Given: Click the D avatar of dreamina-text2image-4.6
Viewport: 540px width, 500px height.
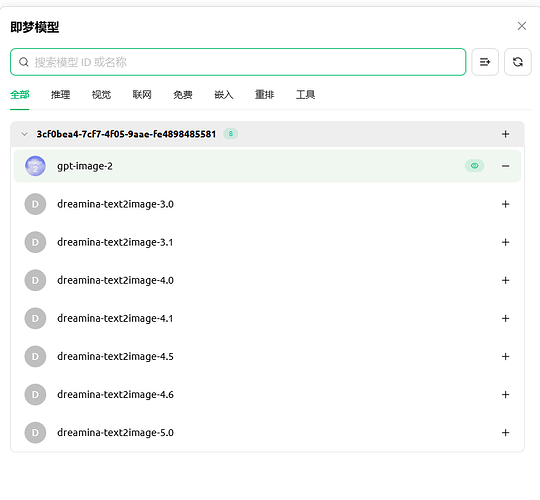Looking at the screenshot, I should point(35,394).
